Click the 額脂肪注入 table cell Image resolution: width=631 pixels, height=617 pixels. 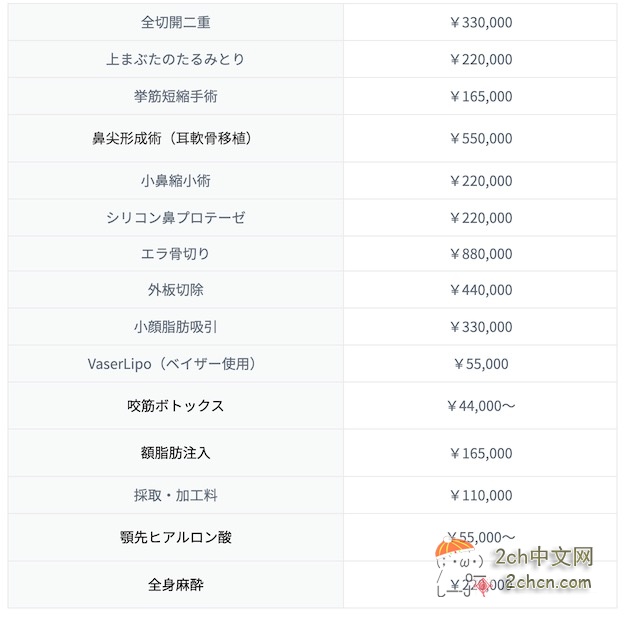click(175, 453)
